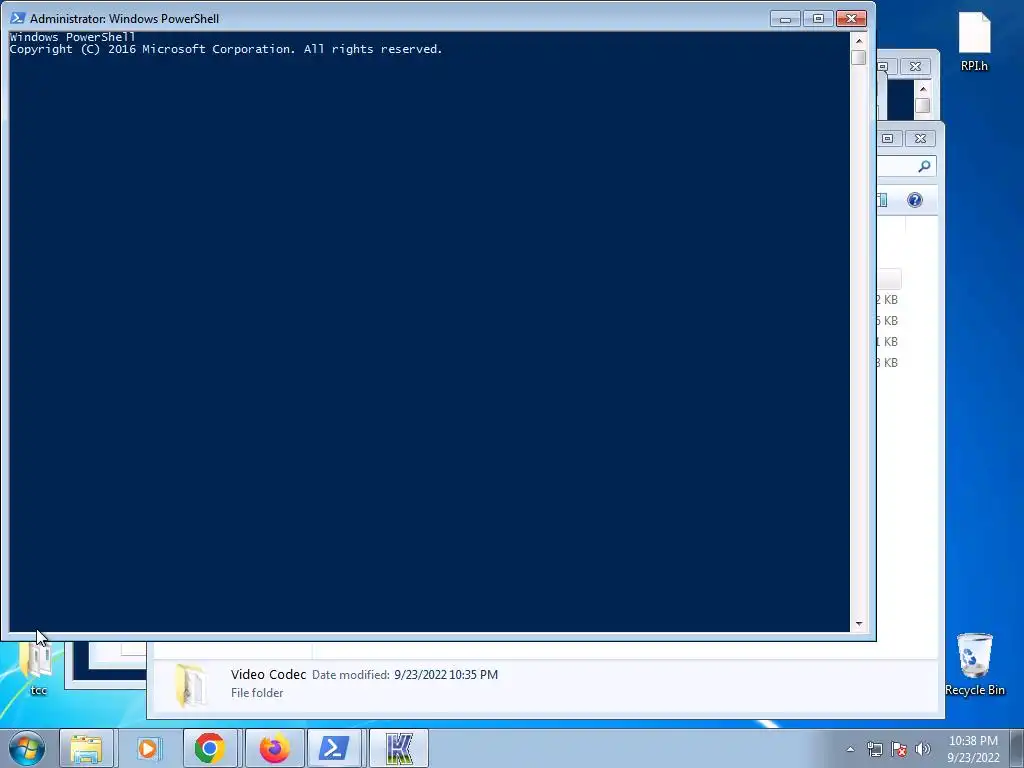Screen dimensions: 1024x768
Task: Switch to PowerShell via taskbar button
Action: pos(334,748)
